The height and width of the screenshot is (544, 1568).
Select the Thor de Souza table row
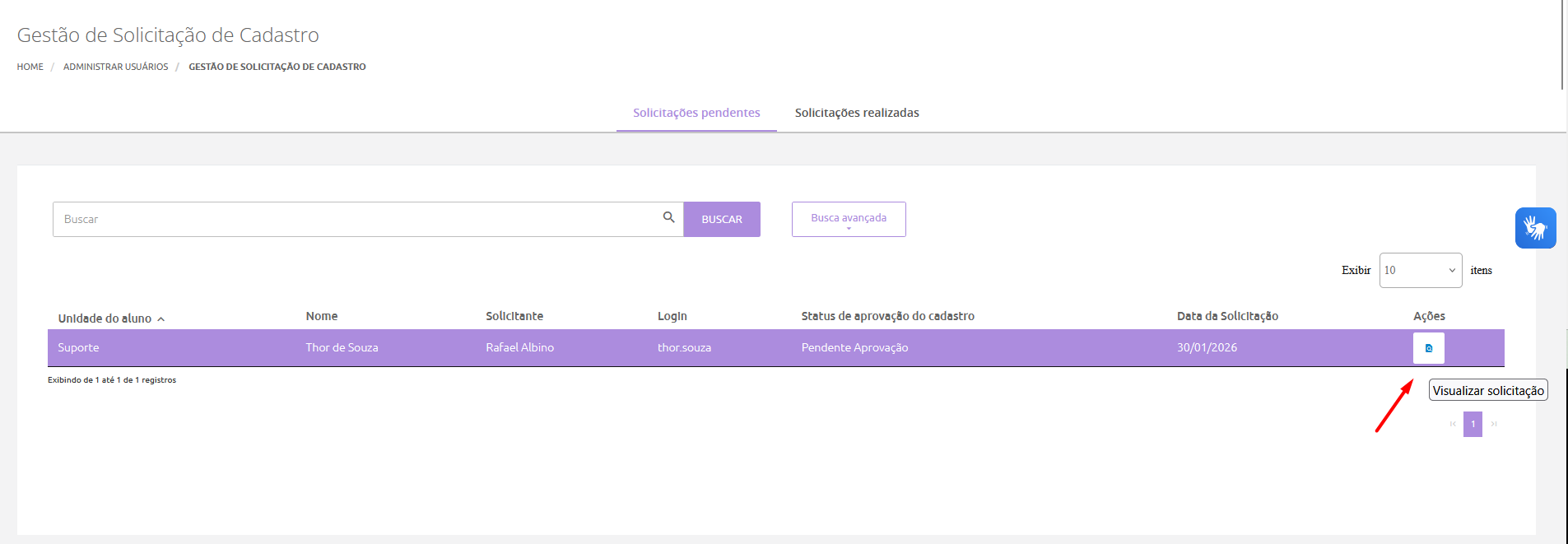[342, 347]
